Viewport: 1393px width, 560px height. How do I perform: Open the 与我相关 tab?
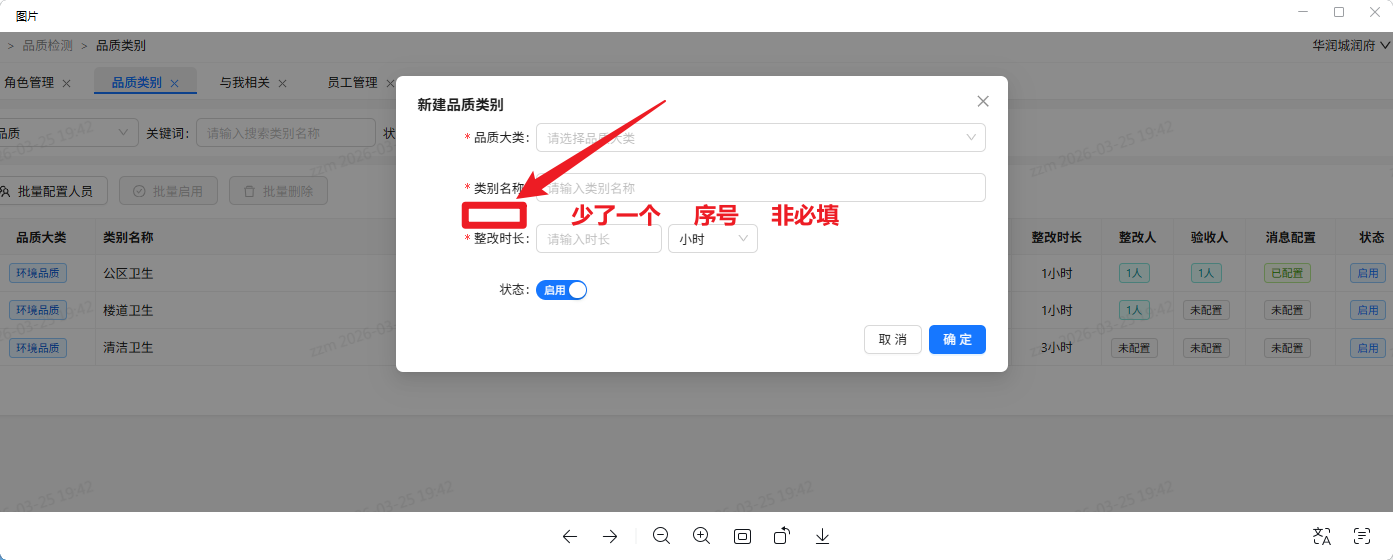click(x=245, y=83)
